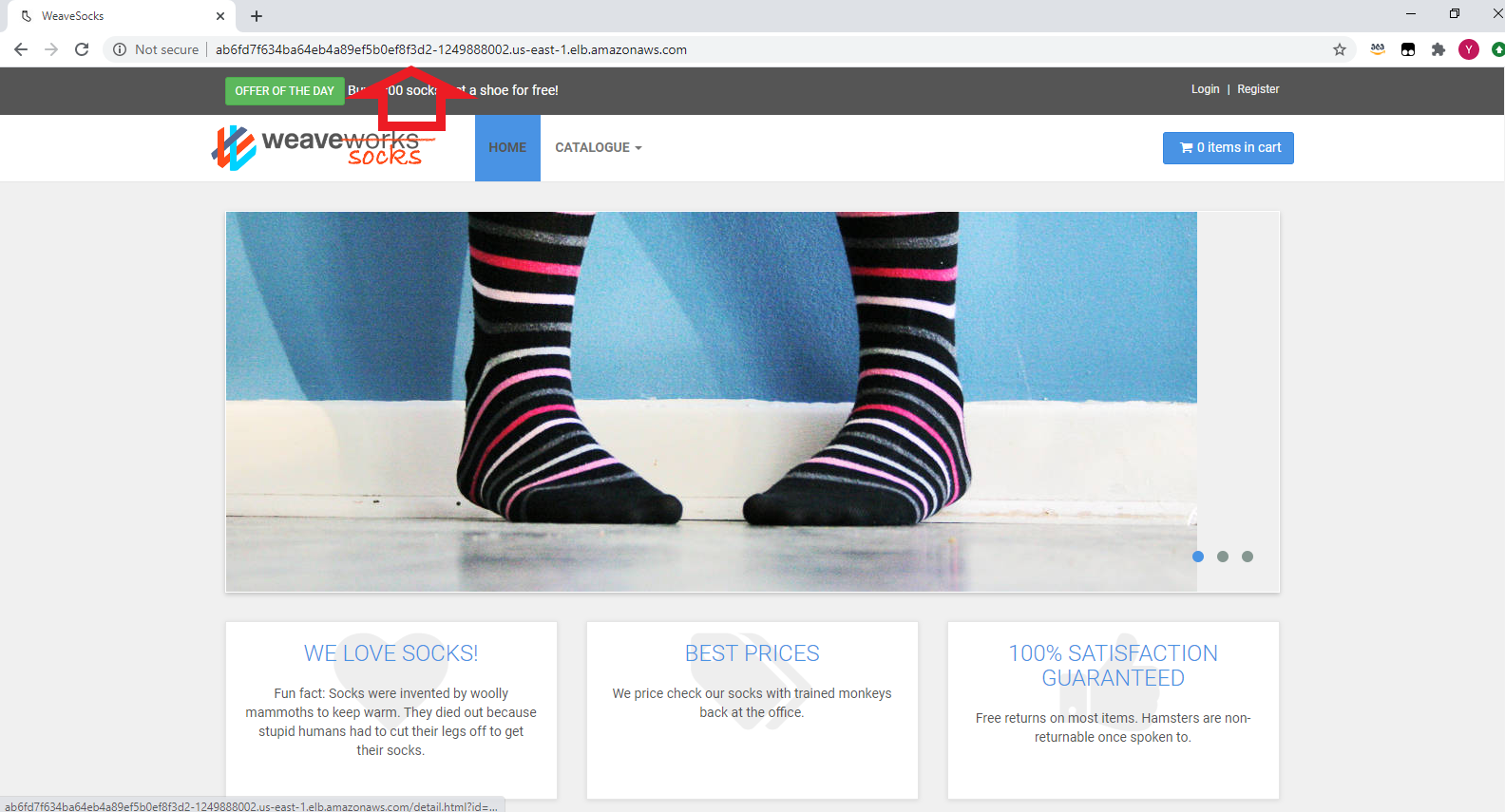Select the second carousel dot
Image resolution: width=1505 pixels, height=812 pixels.
[x=1223, y=557]
